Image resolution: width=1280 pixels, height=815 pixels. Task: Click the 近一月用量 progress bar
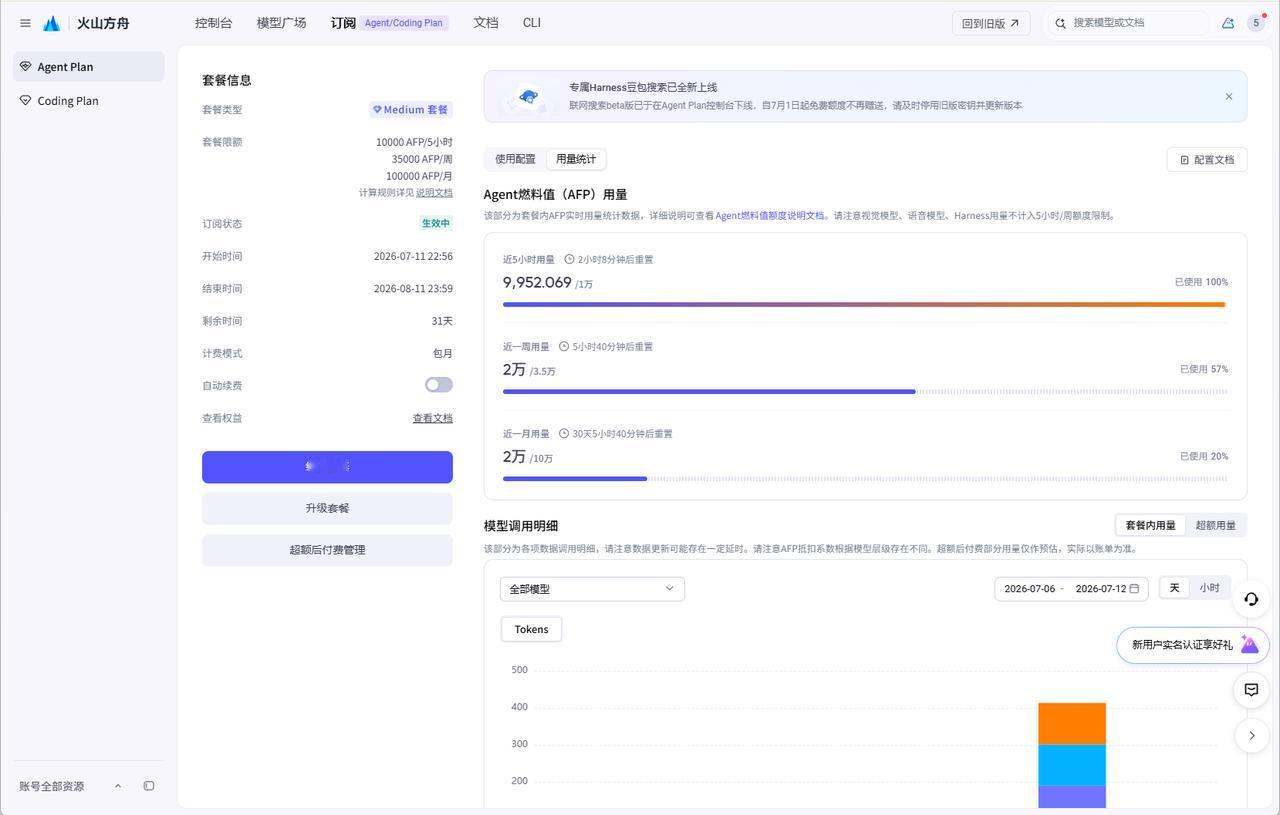(864, 479)
